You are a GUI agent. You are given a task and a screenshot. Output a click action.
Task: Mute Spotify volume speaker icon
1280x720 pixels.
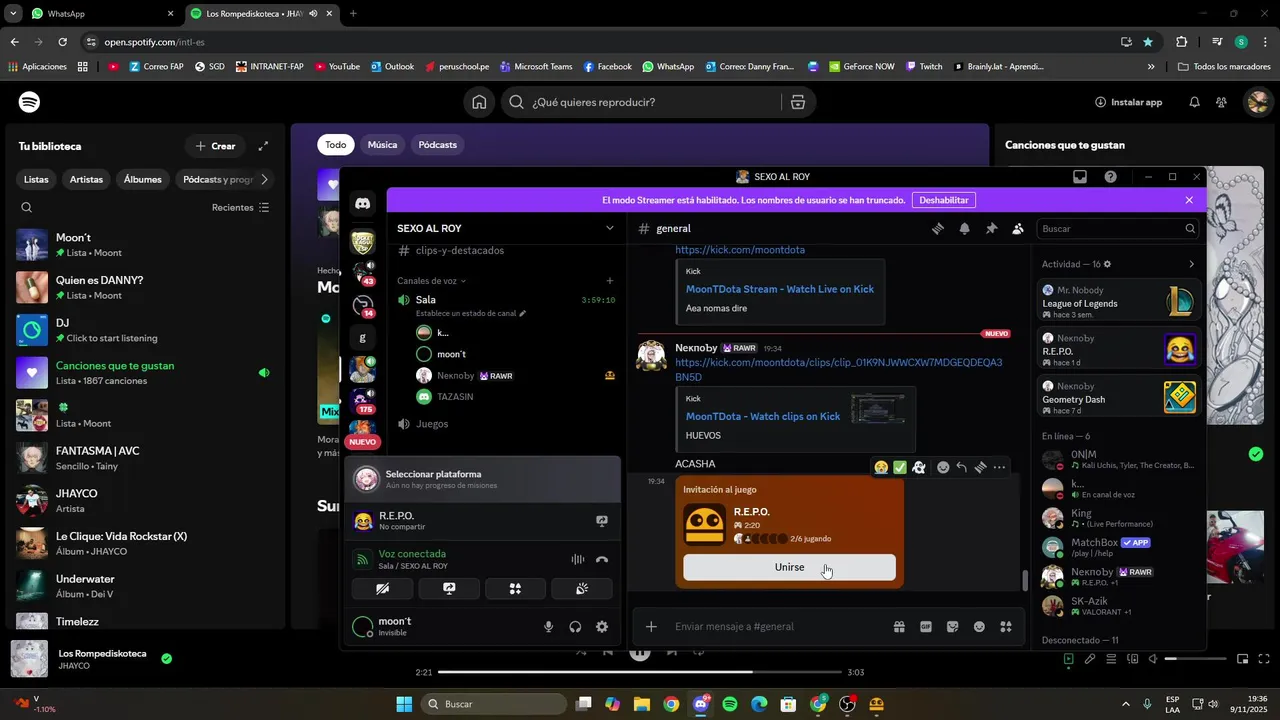1153,659
